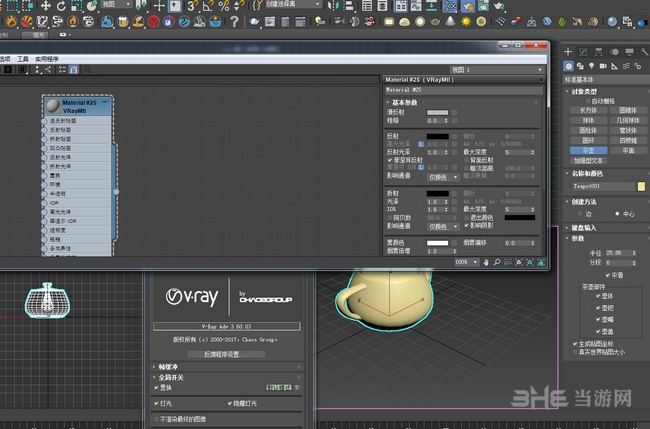
Task: Click the Zoom Region icon in material editor
Action: coord(508,262)
